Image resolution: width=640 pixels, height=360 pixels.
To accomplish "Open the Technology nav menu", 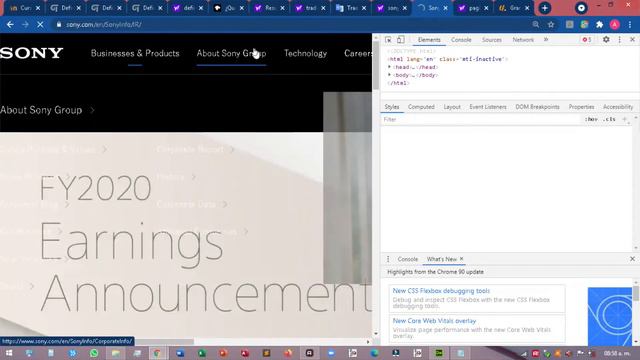I will point(305,53).
